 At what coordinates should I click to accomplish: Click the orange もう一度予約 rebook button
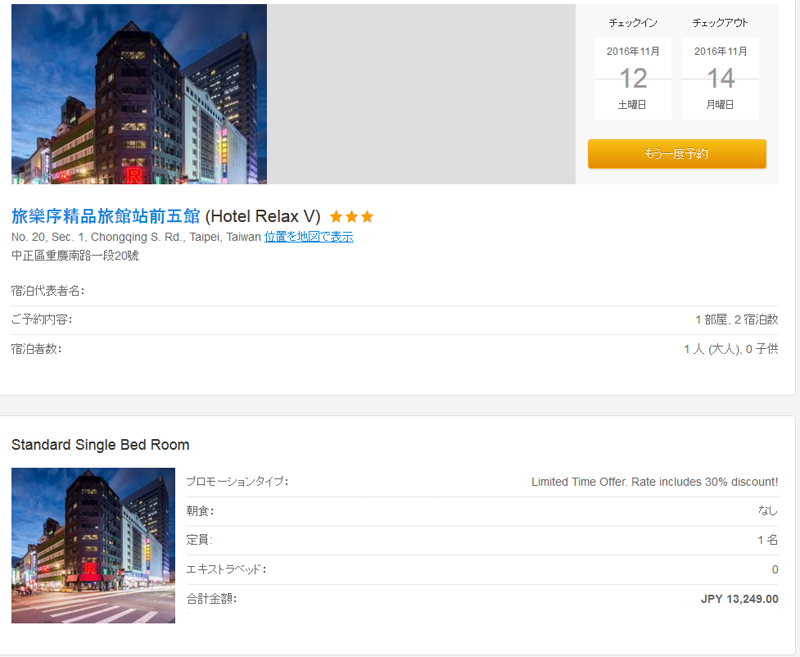click(677, 154)
